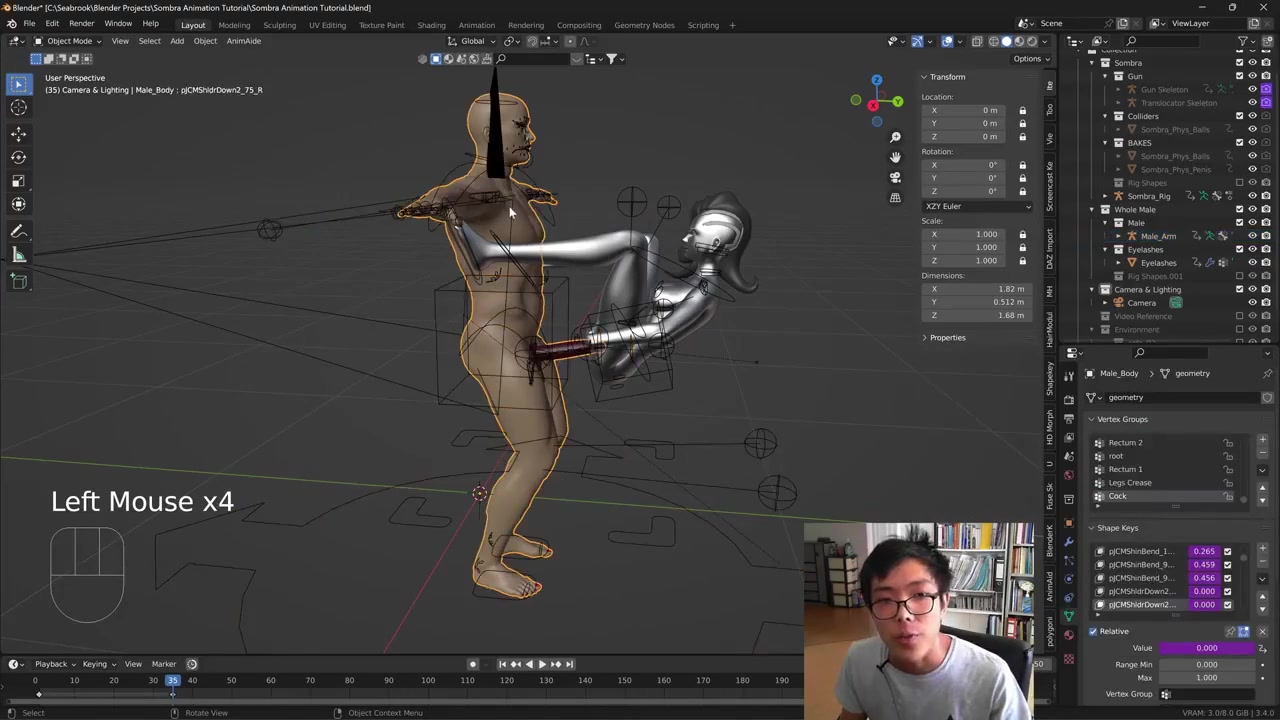Open the XZY Euler rotation mode dropdown
This screenshot has height=720, width=1280.
pos(977,206)
